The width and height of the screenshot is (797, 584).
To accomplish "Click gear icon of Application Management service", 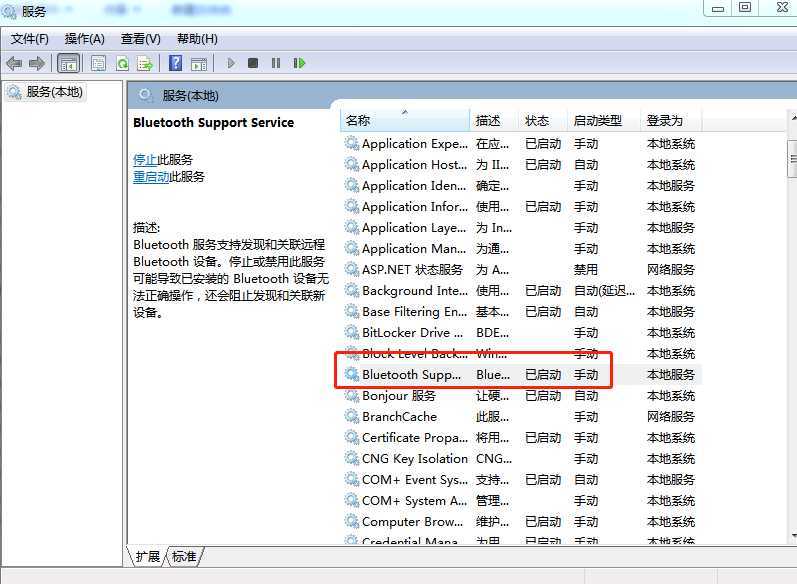I will click(352, 249).
